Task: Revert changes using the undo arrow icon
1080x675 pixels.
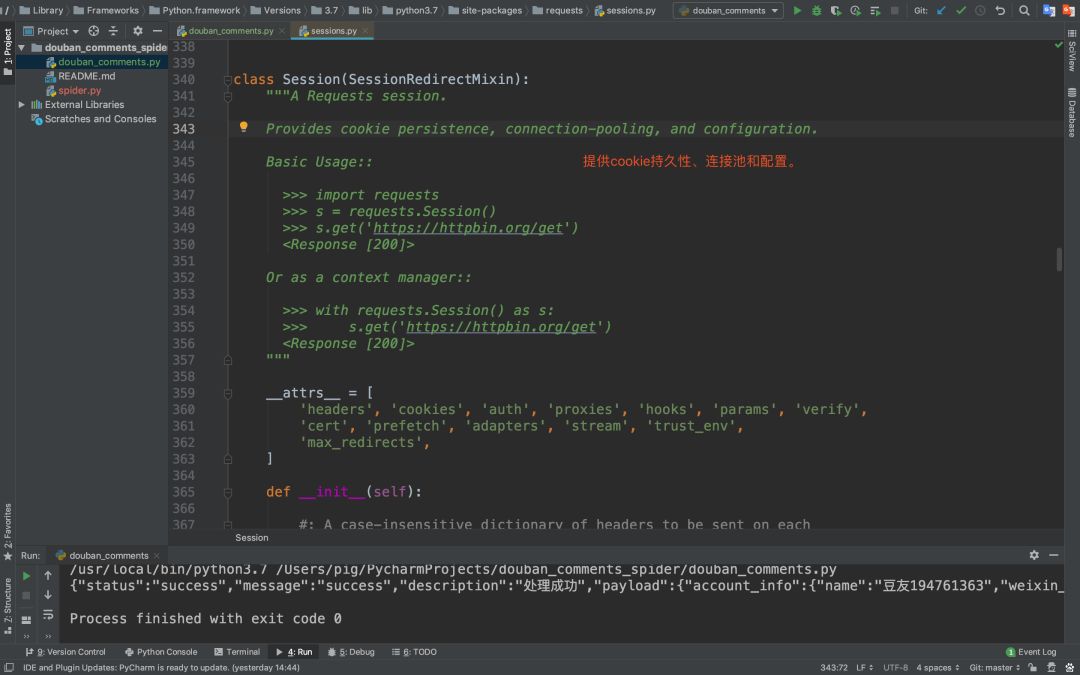Action: (1000, 10)
